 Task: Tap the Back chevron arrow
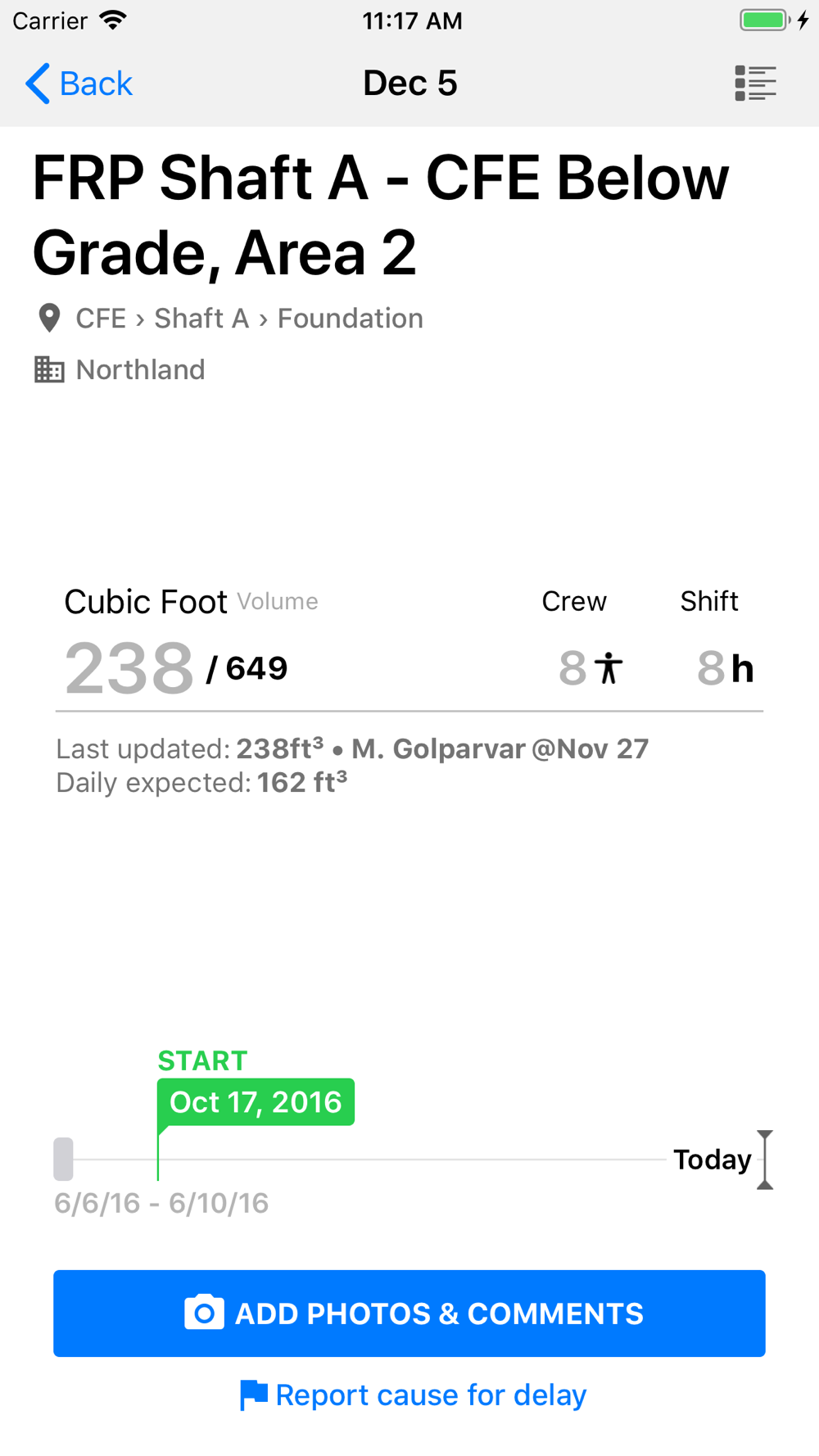click(38, 84)
